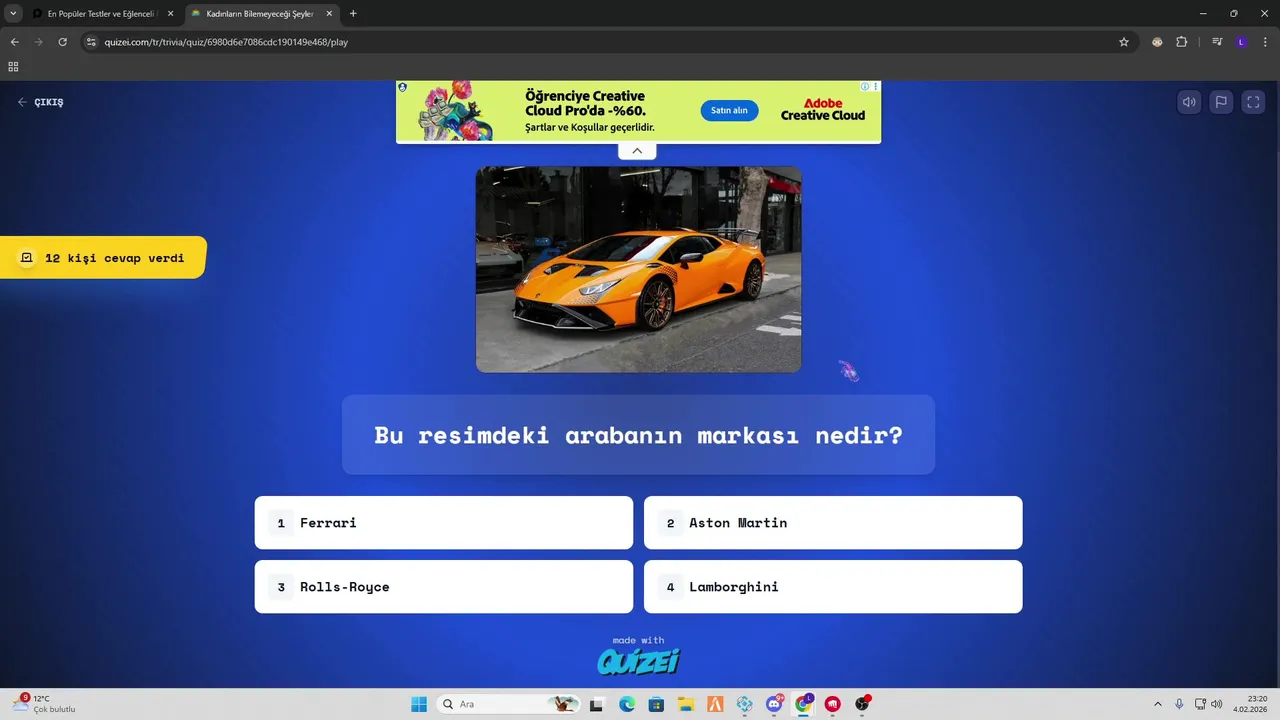Exit the quiz via ÇIKIŞ

(41, 102)
